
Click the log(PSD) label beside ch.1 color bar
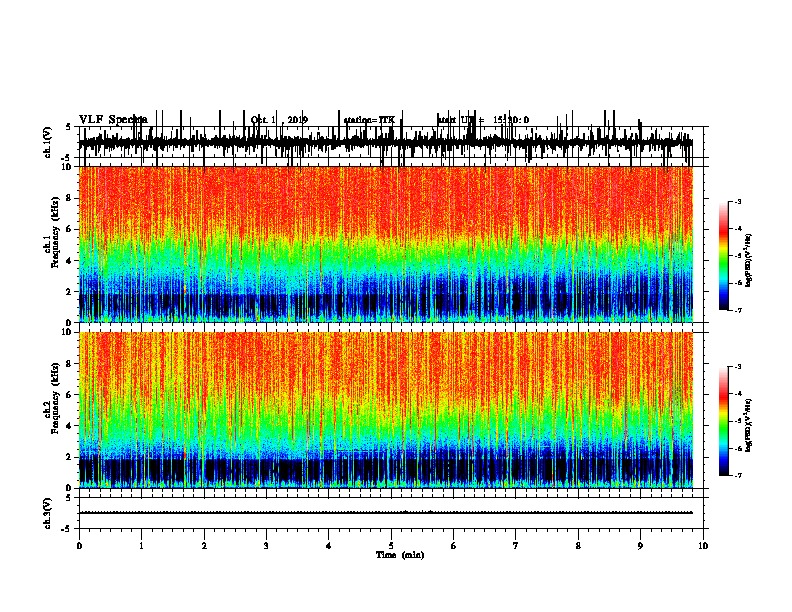click(x=749, y=260)
